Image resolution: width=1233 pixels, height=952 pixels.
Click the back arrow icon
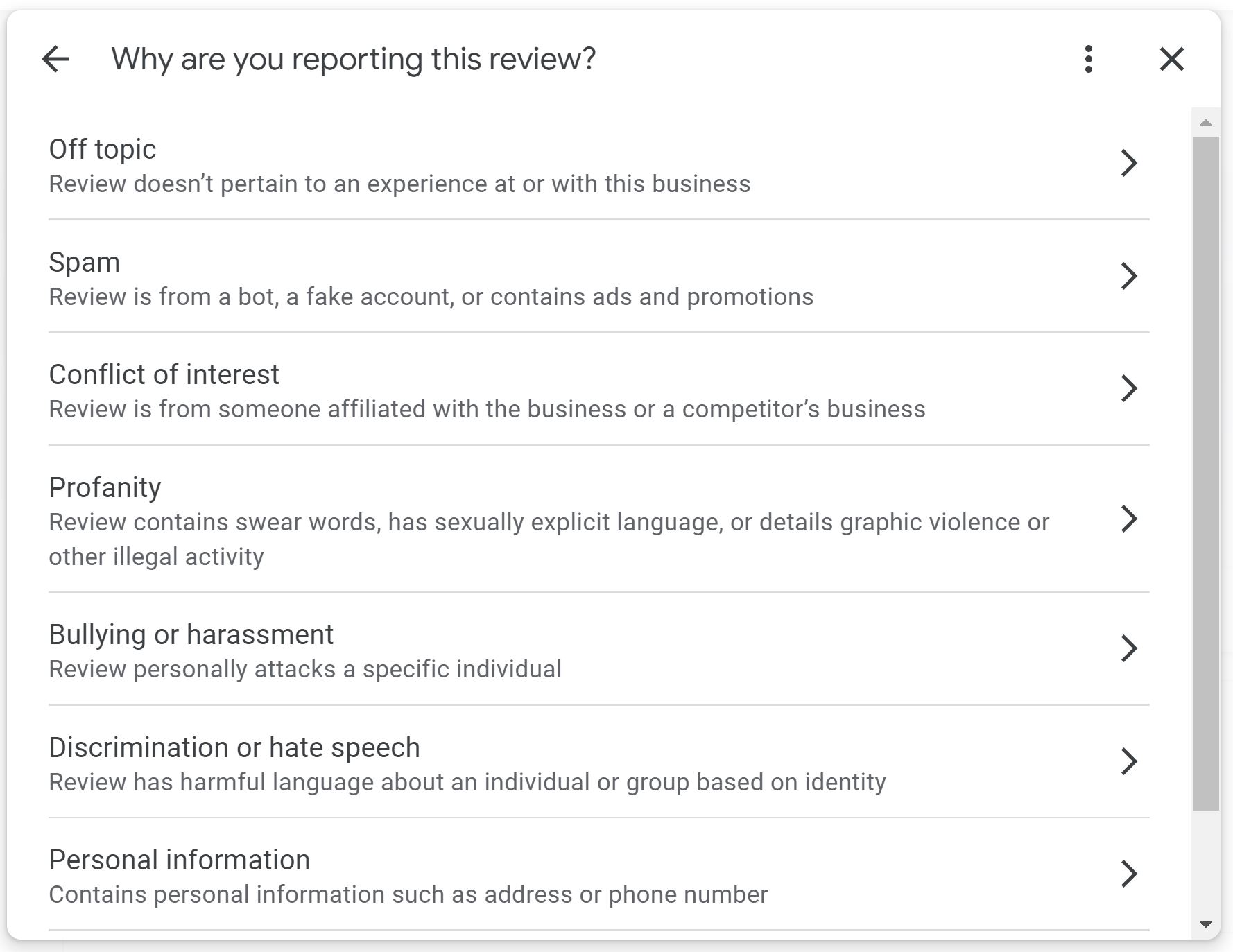(x=55, y=59)
